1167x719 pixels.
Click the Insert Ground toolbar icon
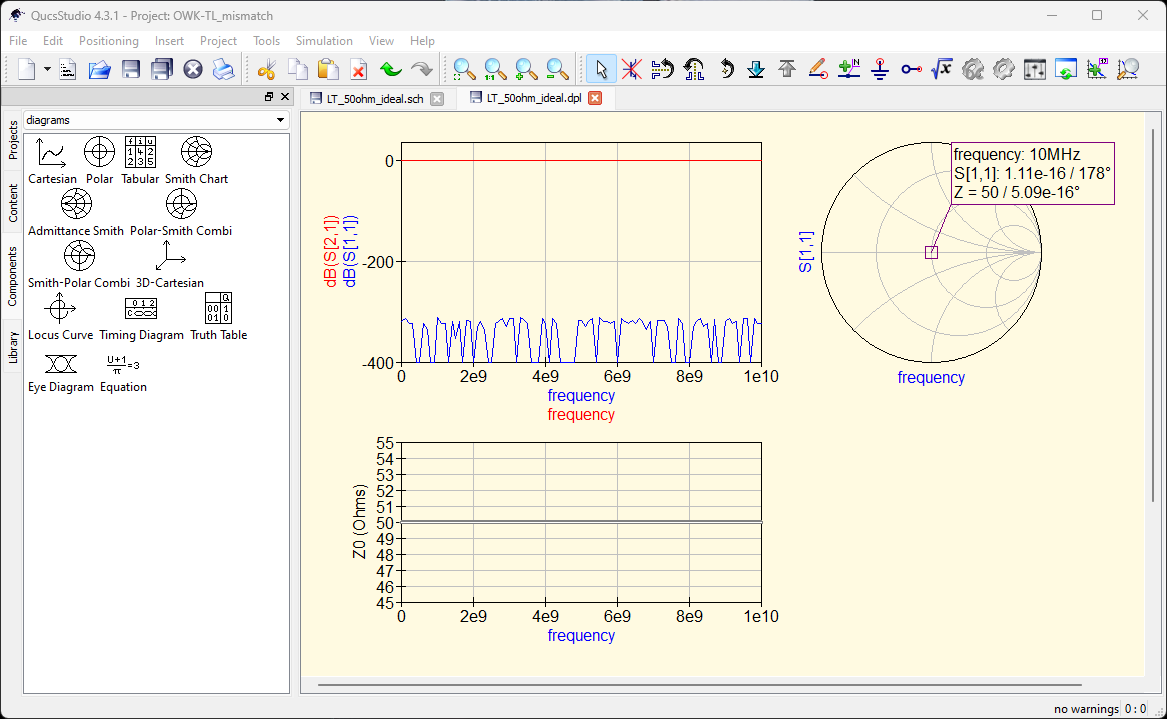coord(880,69)
